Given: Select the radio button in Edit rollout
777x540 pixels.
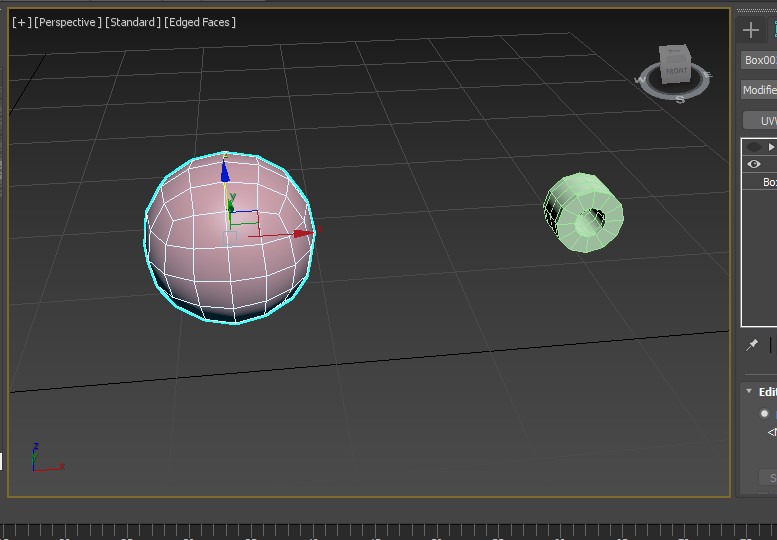Looking at the screenshot, I should point(765,413).
